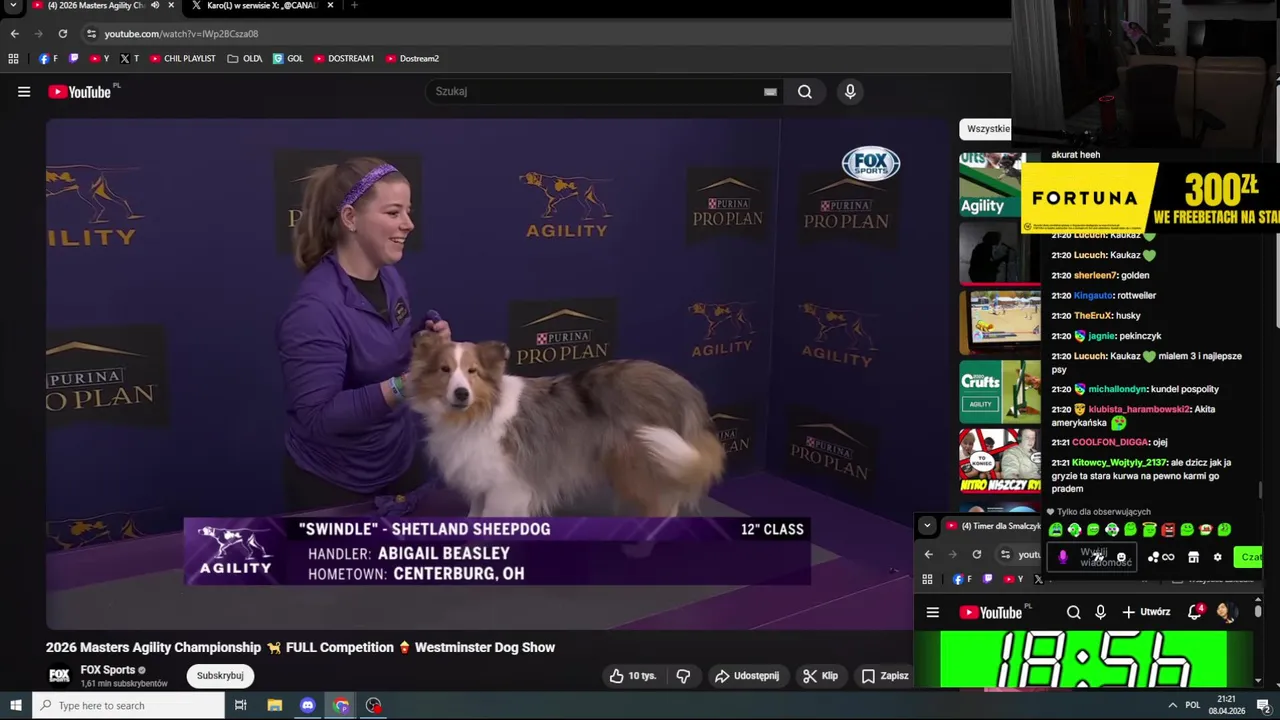
Task: Open Windows Start menu
Action: click(x=15, y=705)
